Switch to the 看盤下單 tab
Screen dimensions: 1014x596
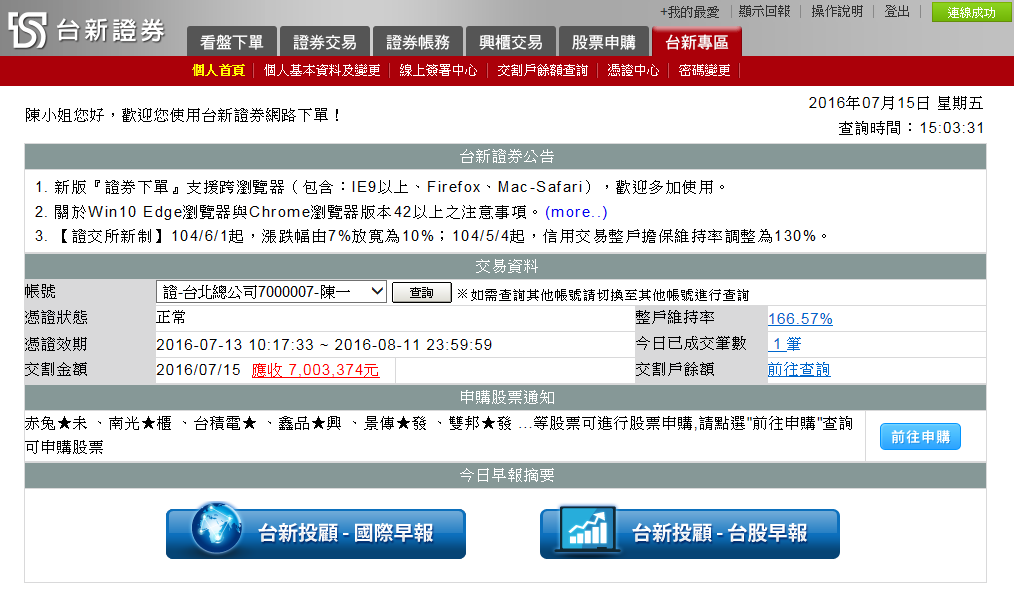(231, 43)
